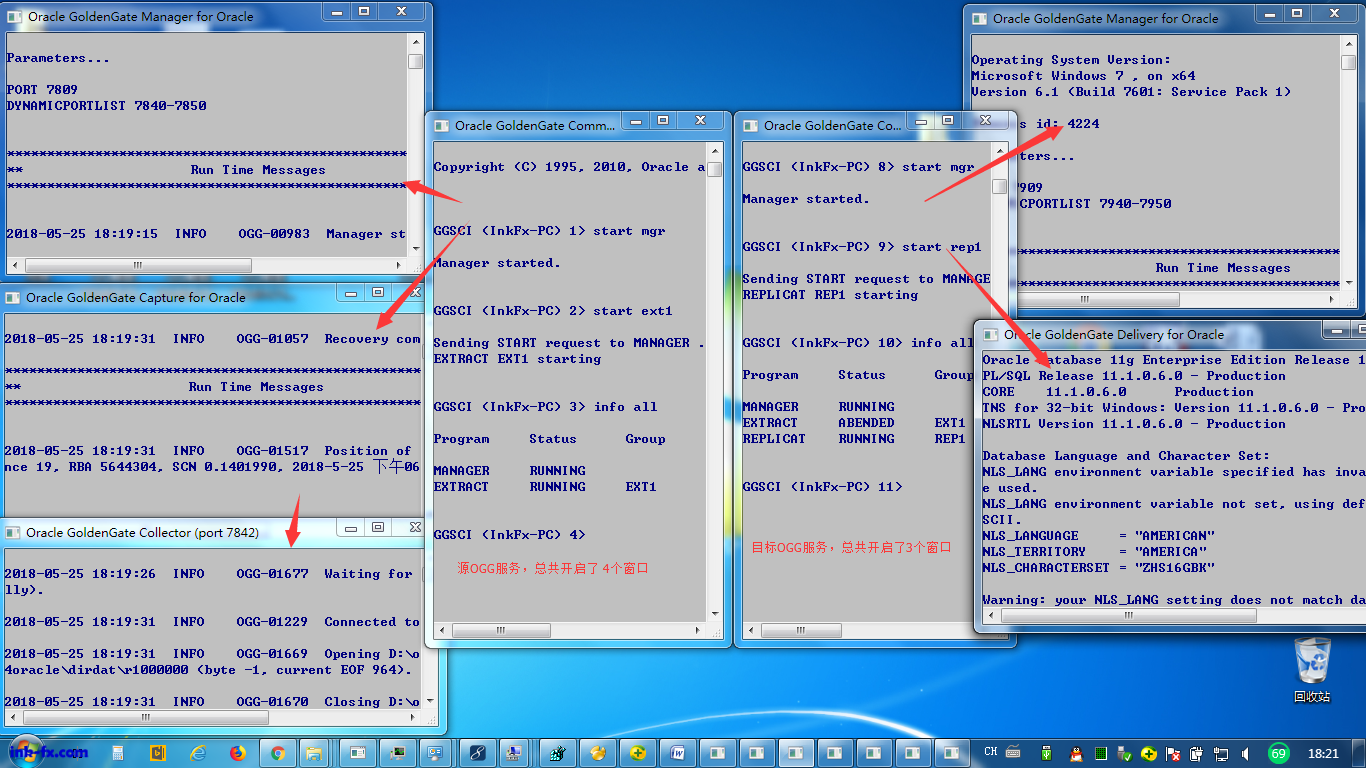
Task: Click the green USB device tray icon
Action: point(1046,753)
